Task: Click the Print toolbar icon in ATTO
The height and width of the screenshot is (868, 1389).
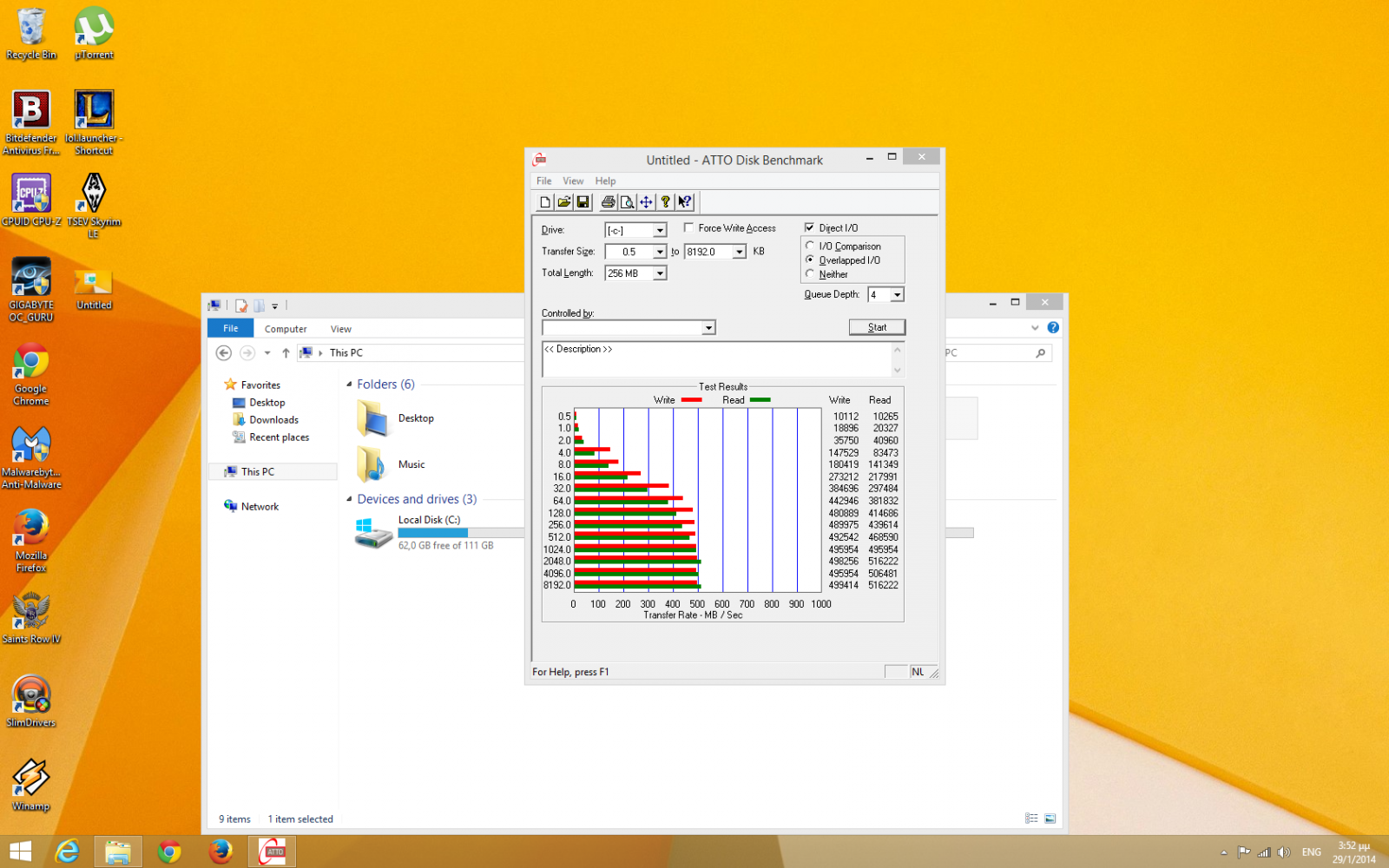Action: (x=608, y=202)
